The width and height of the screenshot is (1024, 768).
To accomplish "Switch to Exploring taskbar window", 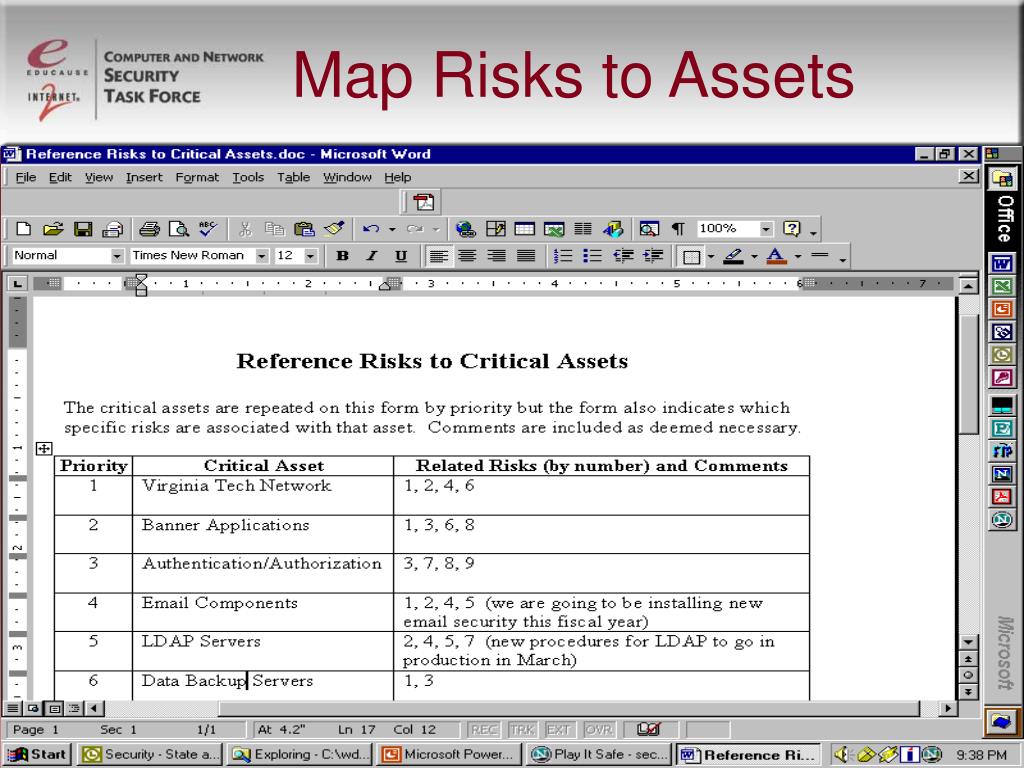I will pos(299,754).
